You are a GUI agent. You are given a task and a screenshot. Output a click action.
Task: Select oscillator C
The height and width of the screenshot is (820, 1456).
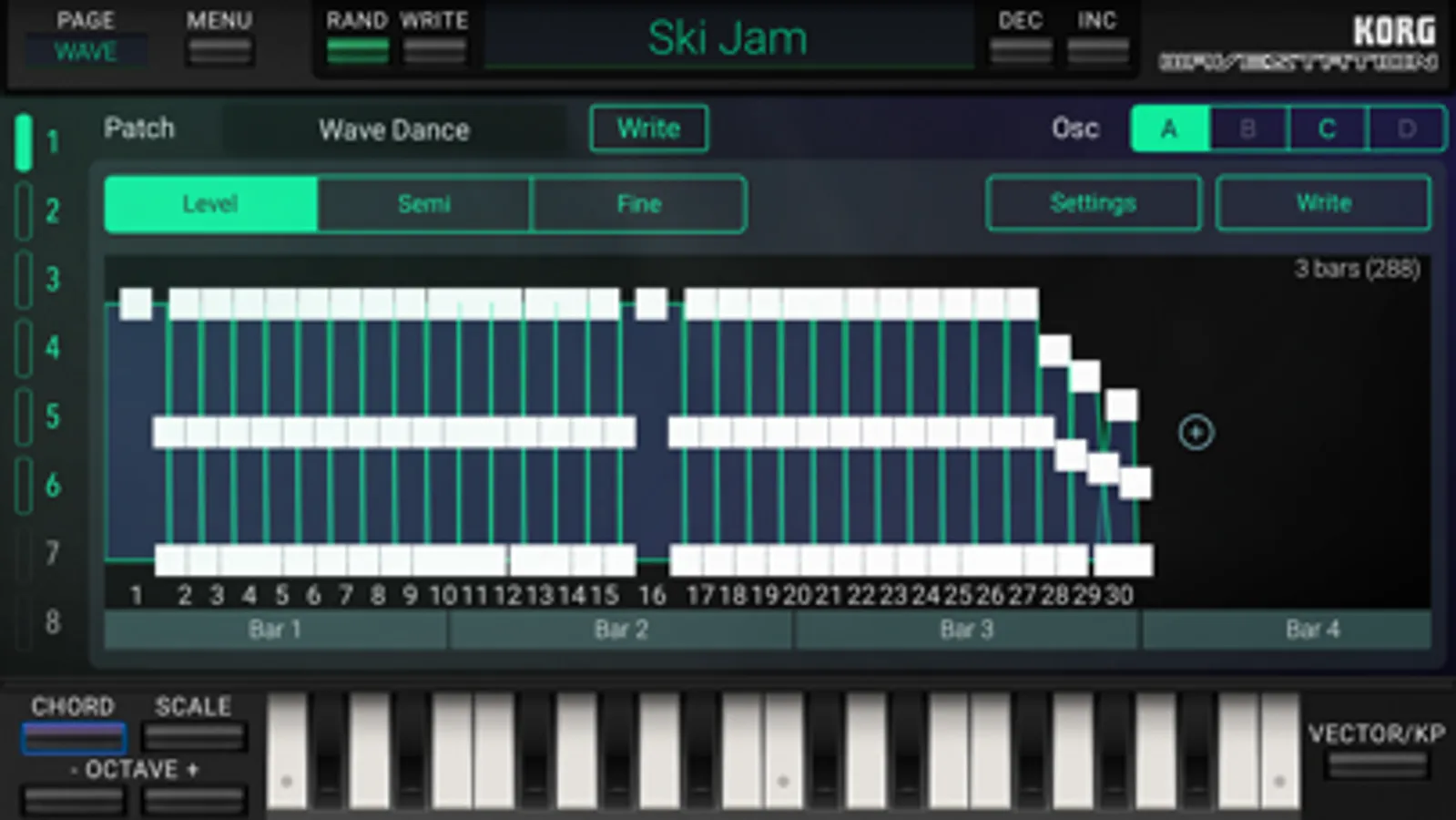point(1327,128)
